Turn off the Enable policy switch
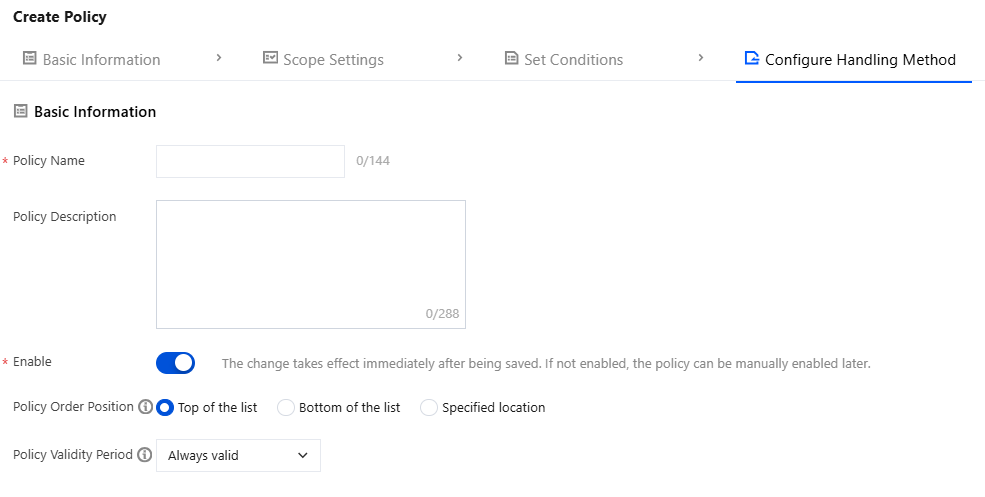This screenshot has width=985, height=497. [x=175, y=363]
